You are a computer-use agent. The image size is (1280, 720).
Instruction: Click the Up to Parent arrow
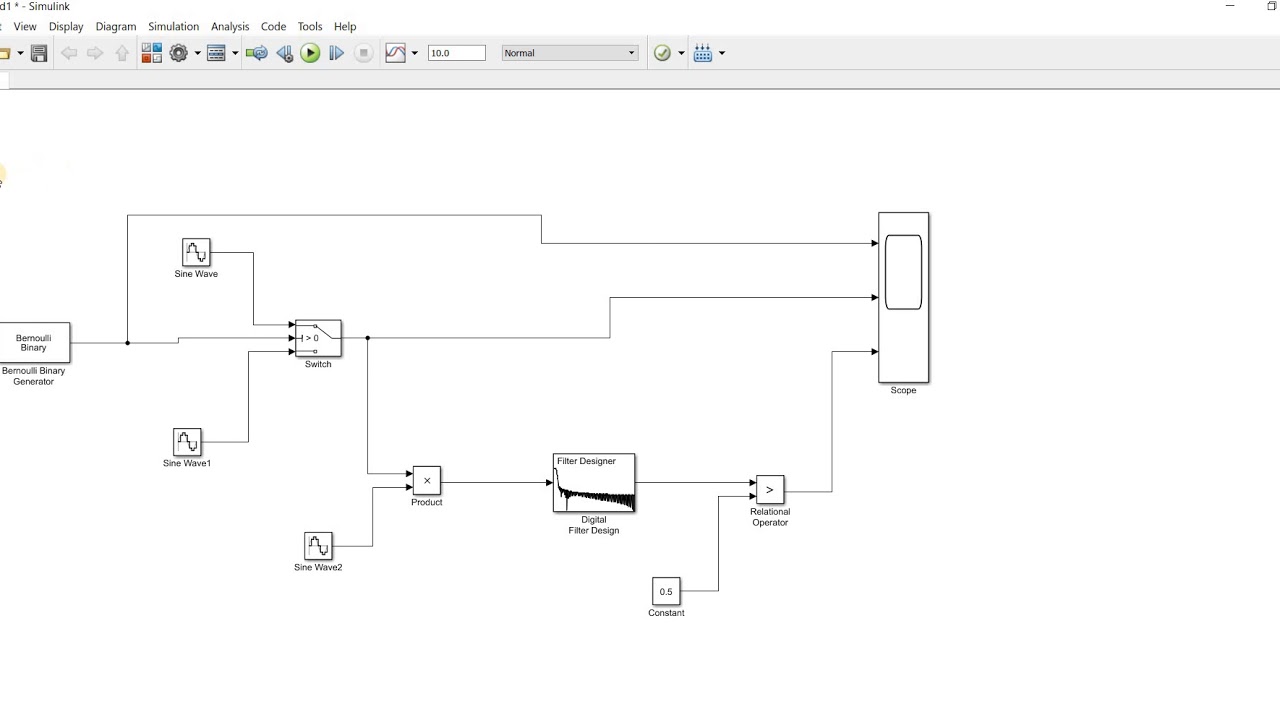point(122,53)
